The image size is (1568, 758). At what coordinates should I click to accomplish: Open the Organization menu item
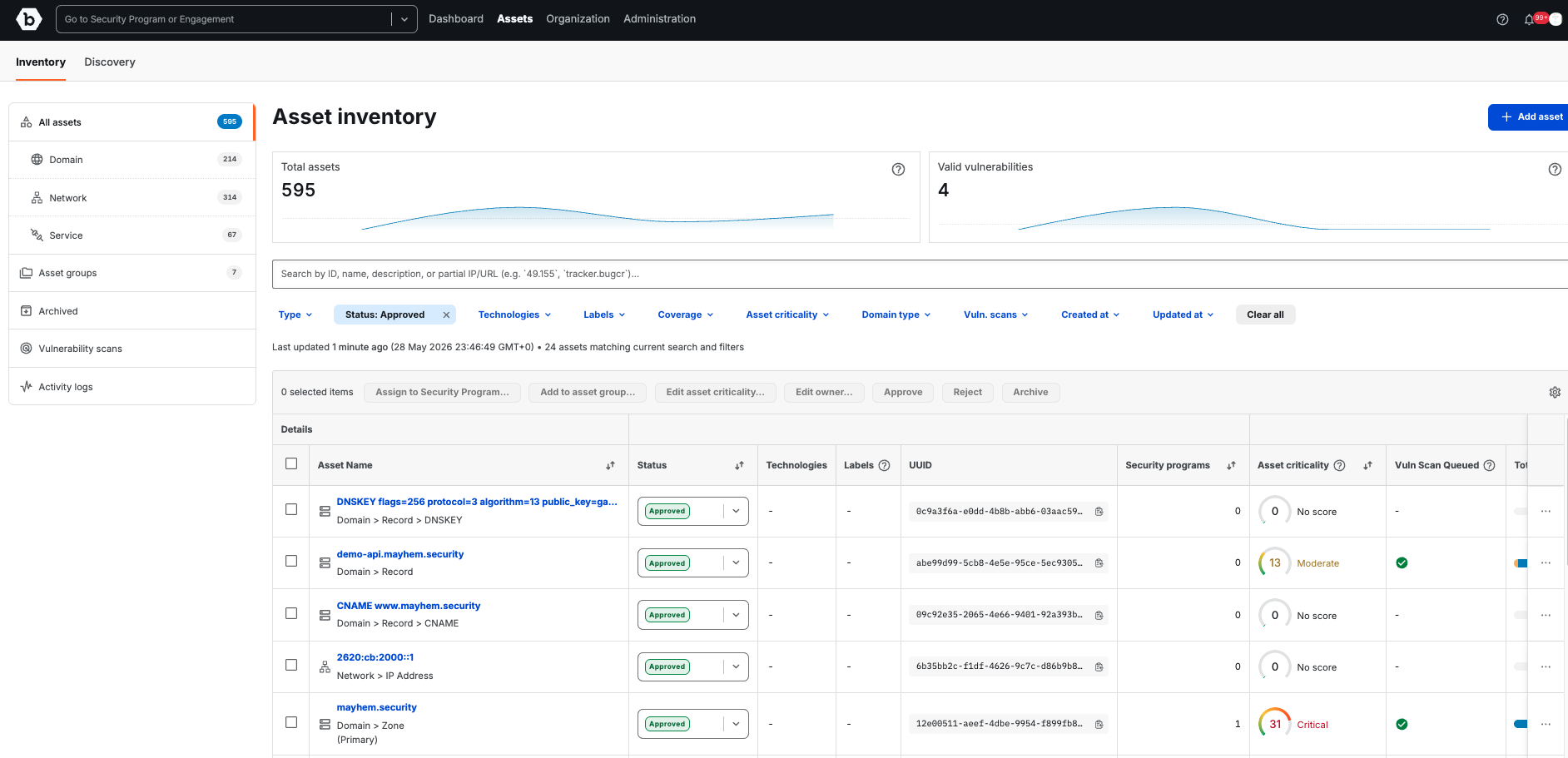(578, 18)
